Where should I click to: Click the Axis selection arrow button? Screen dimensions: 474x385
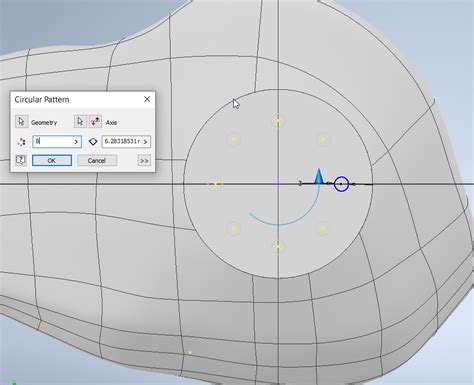click(x=80, y=122)
